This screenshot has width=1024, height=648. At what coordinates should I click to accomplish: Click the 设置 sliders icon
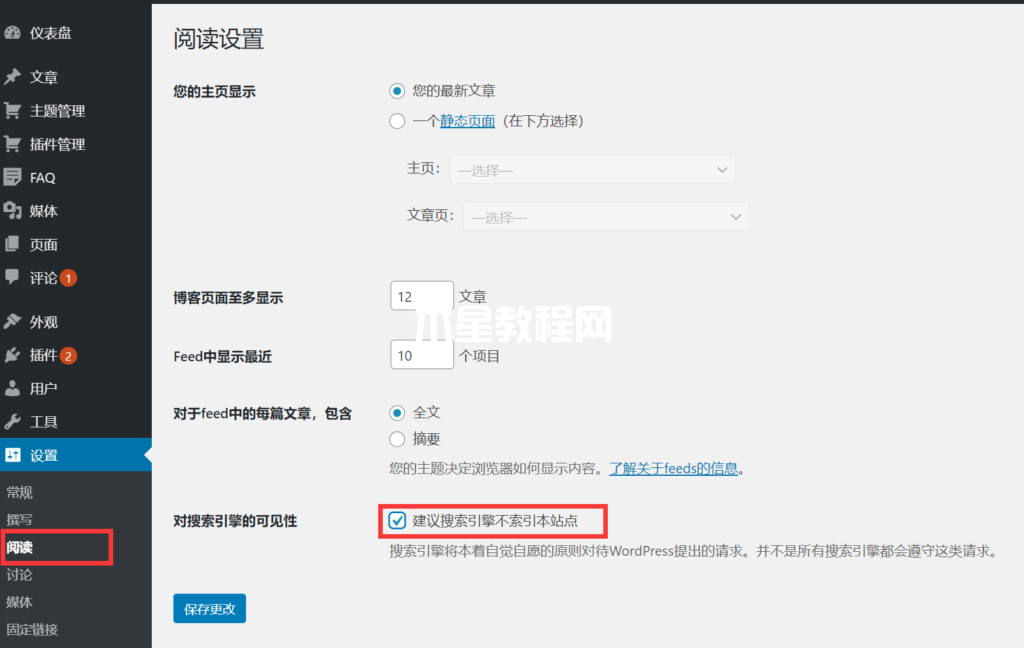tap(12, 455)
